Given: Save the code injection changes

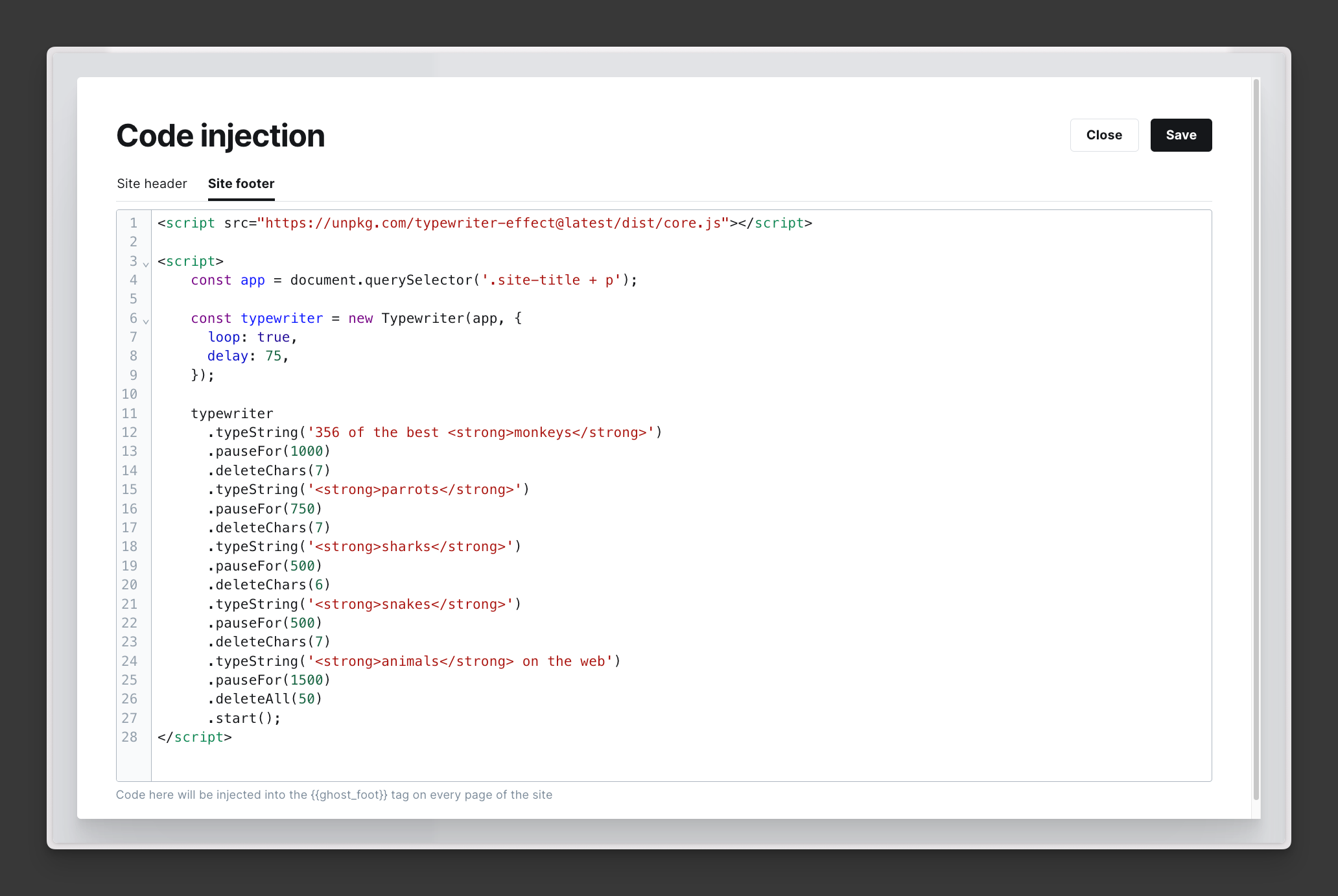Looking at the screenshot, I should click(1180, 135).
